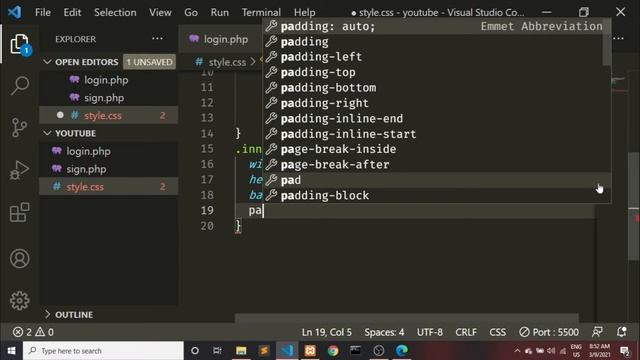This screenshot has width=640, height=360.
Task: Open Microsoft Edge on taskbar
Action: 402,351
